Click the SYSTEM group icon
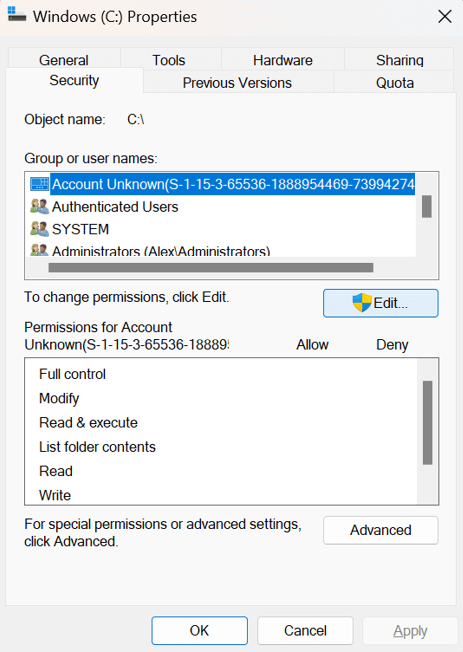Viewport: 463px width, 652px height. click(40, 229)
